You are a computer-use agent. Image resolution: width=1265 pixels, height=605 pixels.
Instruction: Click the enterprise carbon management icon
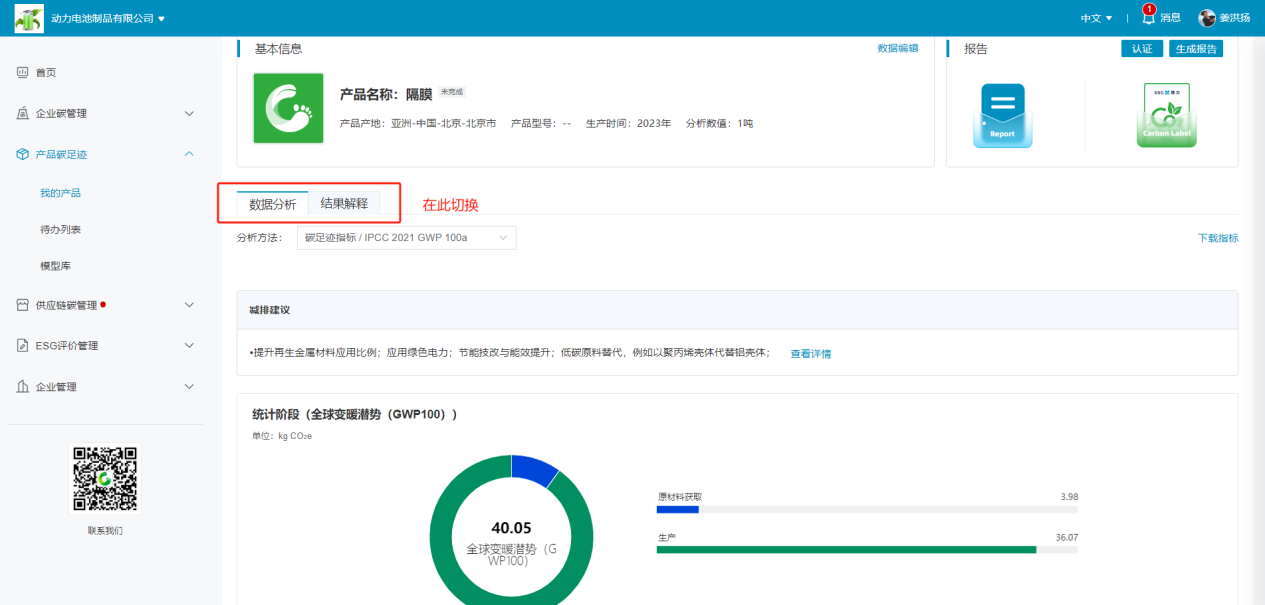(x=23, y=113)
